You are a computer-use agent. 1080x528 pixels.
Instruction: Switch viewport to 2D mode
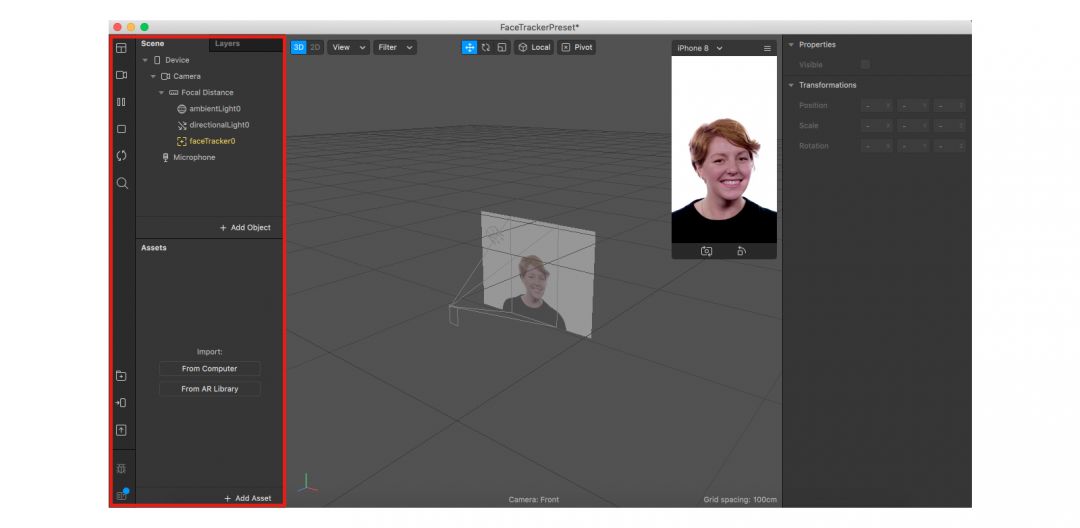coord(315,47)
